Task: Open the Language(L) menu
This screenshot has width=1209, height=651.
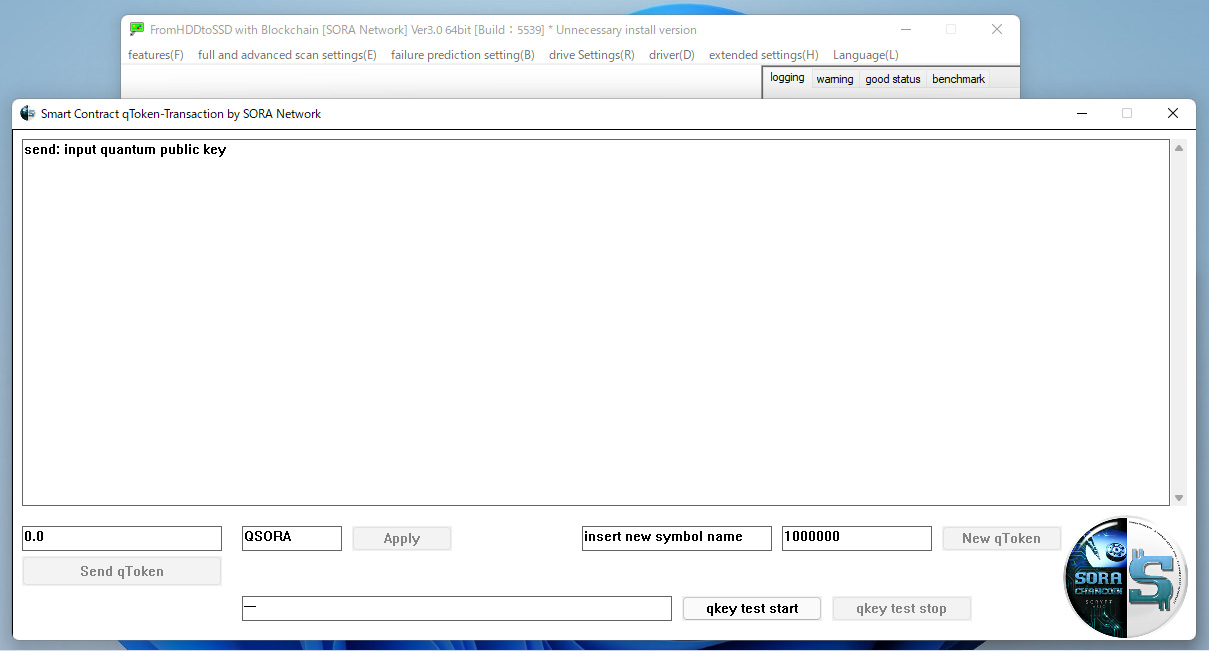Action: tap(866, 55)
